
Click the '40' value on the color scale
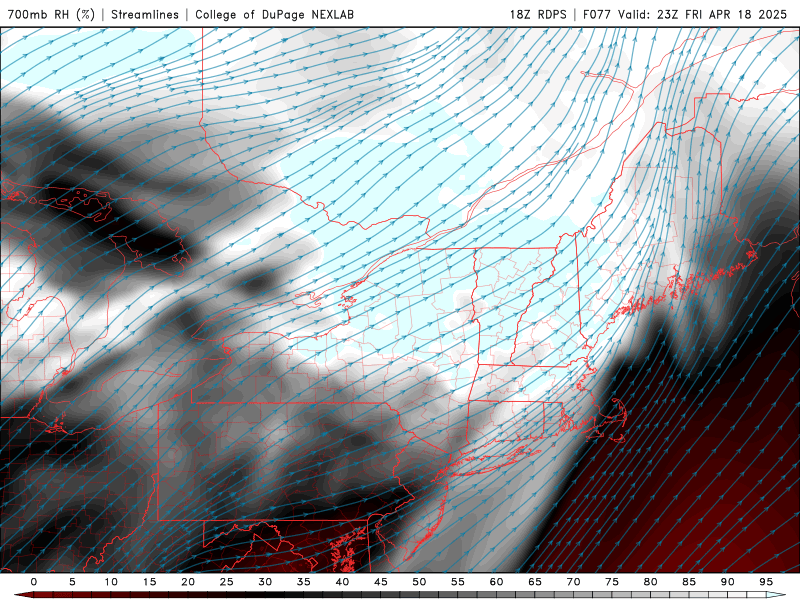click(342, 582)
